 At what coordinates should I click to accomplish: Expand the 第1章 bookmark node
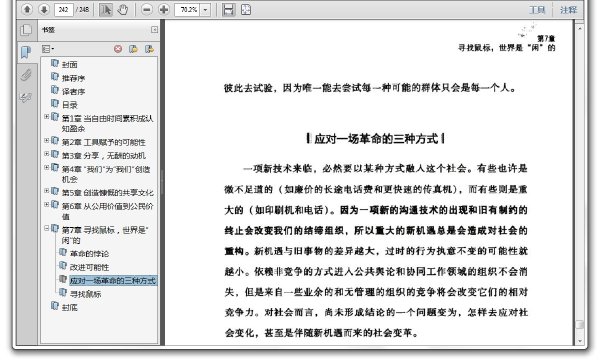click(x=46, y=116)
